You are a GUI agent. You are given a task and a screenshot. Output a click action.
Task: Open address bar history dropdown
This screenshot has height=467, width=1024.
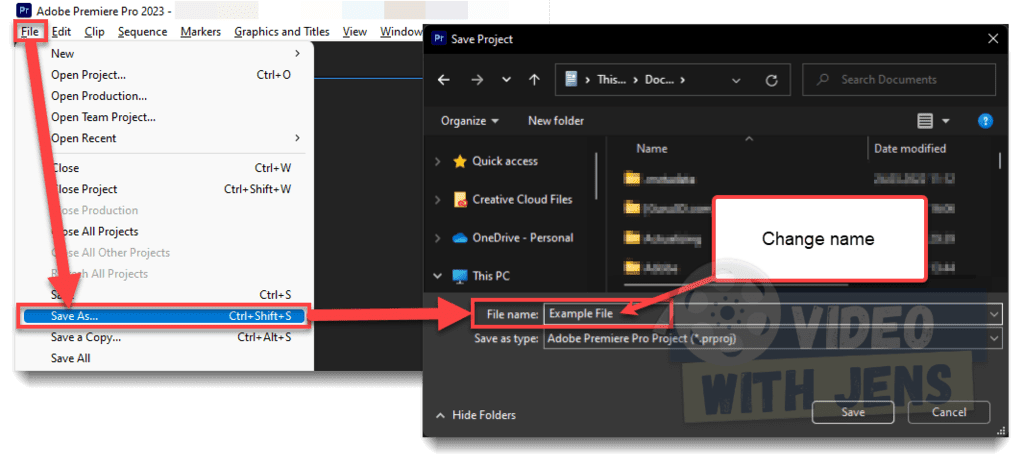(x=736, y=80)
